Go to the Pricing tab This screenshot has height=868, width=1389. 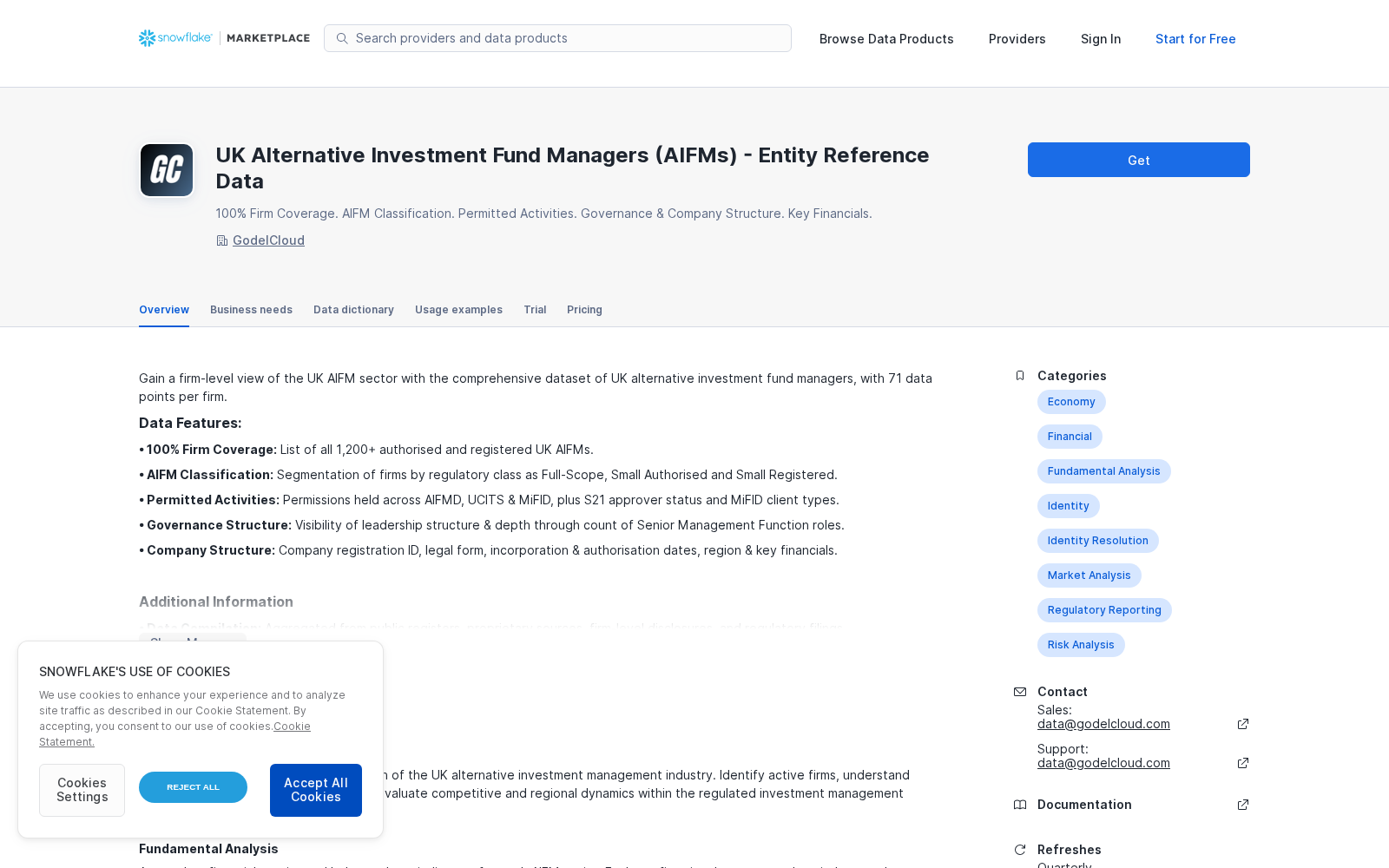pos(584,310)
